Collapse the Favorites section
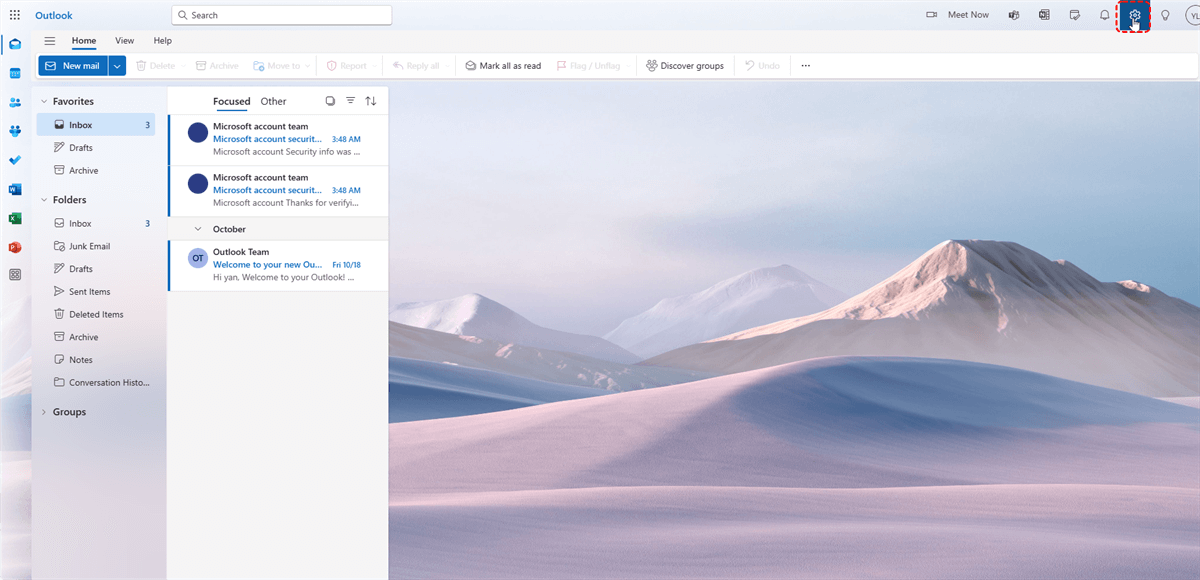This screenshot has width=1200, height=580. coord(44,102)
